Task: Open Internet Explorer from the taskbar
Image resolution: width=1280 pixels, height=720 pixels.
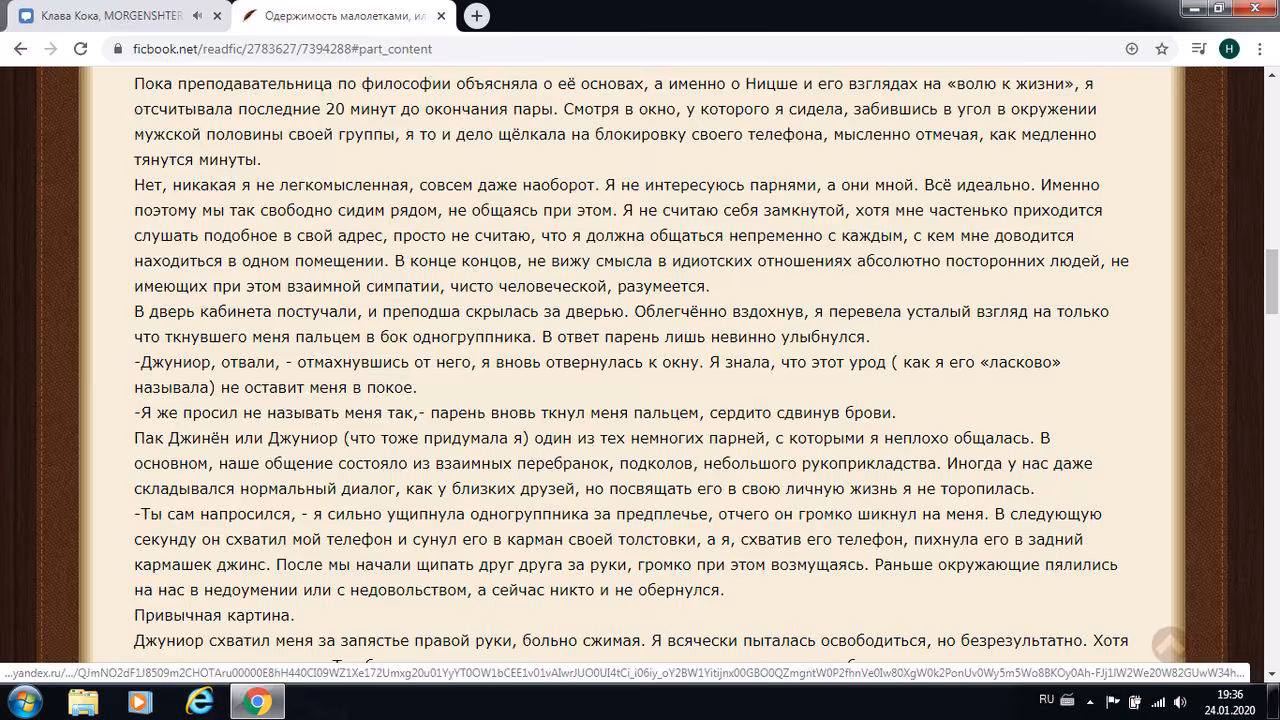Action: click(x=198, y=702)
